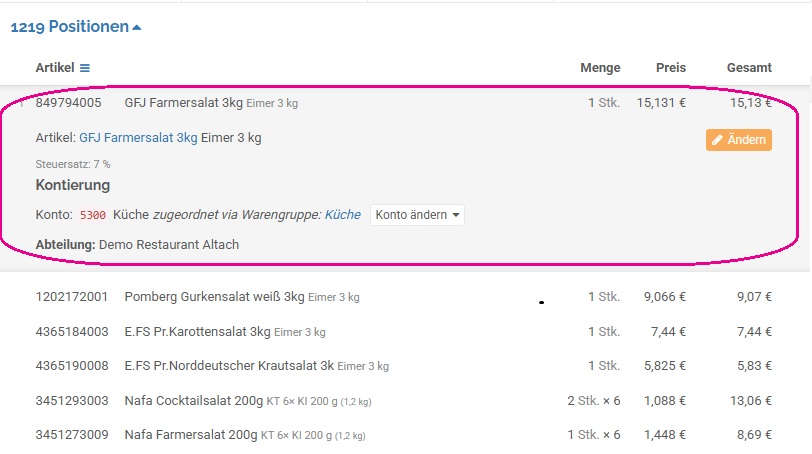Click account number 5300 in Kontierung
Image resolution: width=812 pixels, height=454 pixels.
pyautogui.click(x=93, y=215)
